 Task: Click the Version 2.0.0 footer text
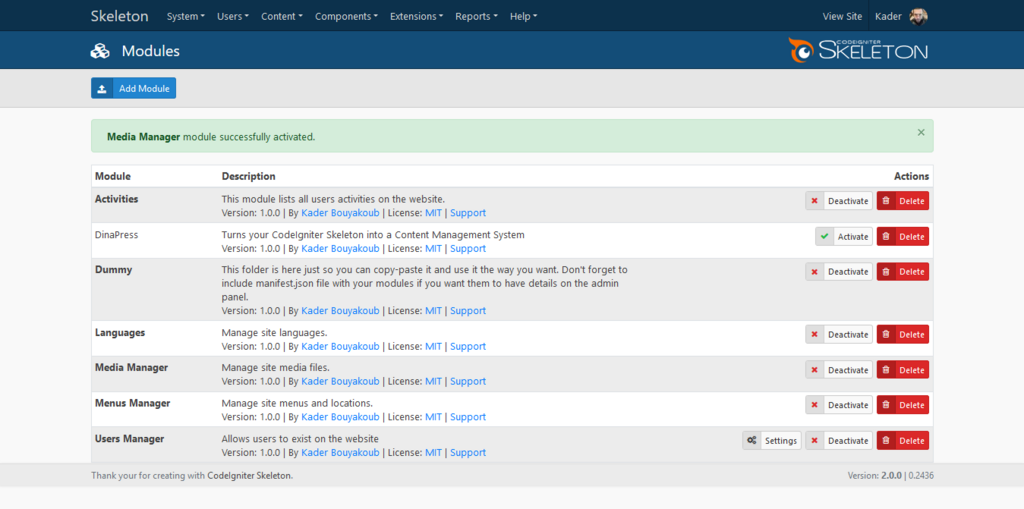point(874,476)
